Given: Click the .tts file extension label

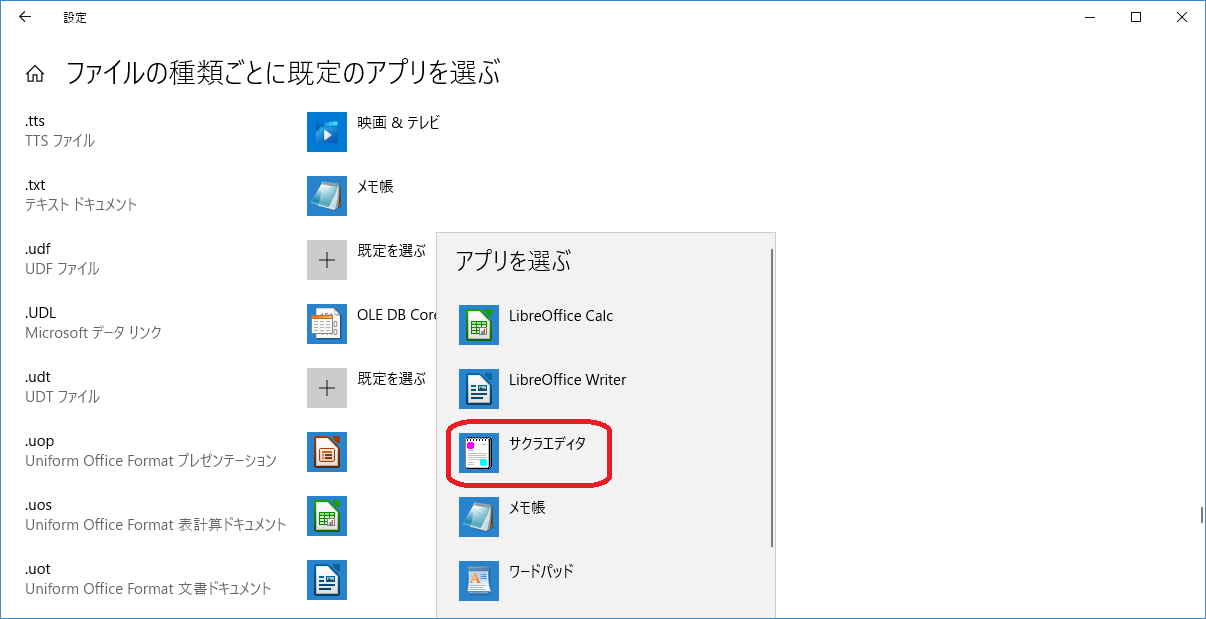Looking at the screenshot, I should tap(36, 122).
